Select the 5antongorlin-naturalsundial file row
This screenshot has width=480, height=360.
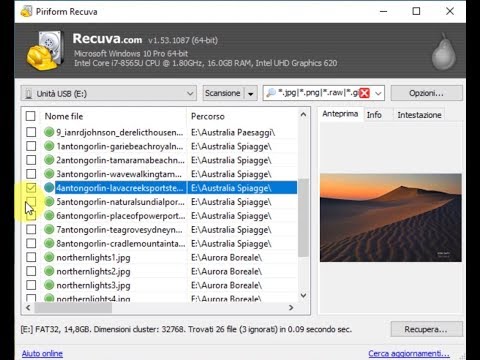(x=160, y=202)
